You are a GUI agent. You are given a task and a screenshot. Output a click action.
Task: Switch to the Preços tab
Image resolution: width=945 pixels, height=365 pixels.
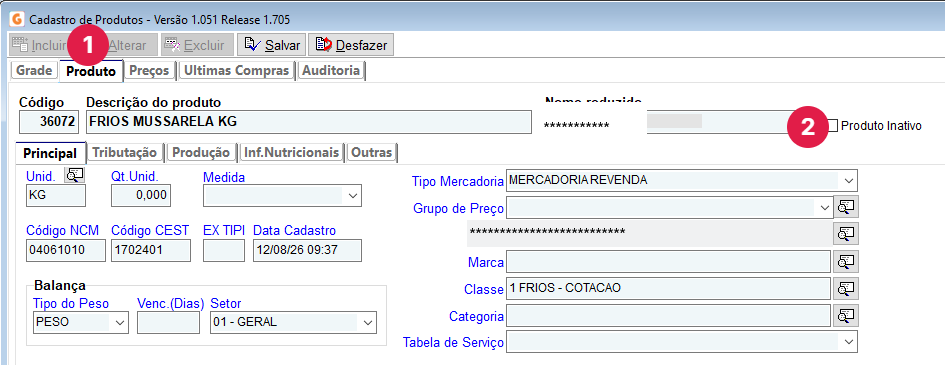tap(149, 70)
